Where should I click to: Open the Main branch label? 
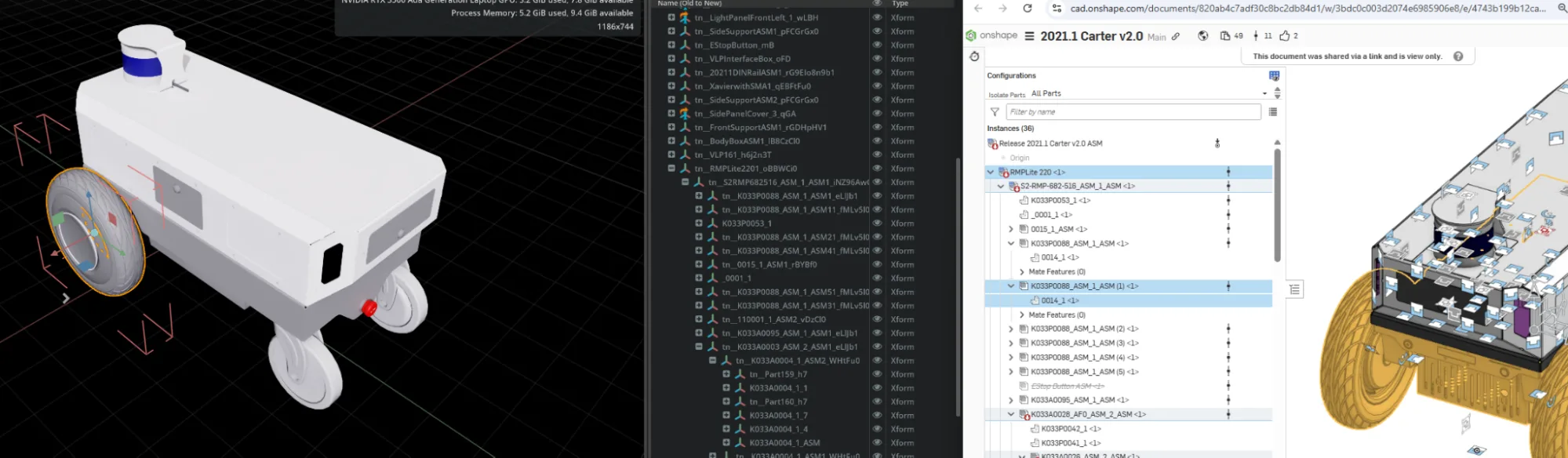click(x=1156, y=37)
